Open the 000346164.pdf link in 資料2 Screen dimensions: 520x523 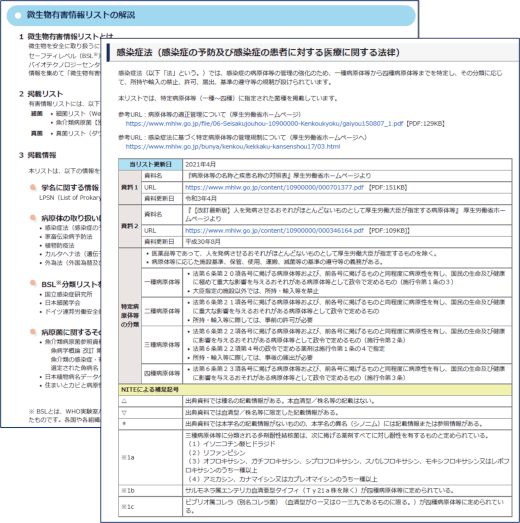point(274,230)
